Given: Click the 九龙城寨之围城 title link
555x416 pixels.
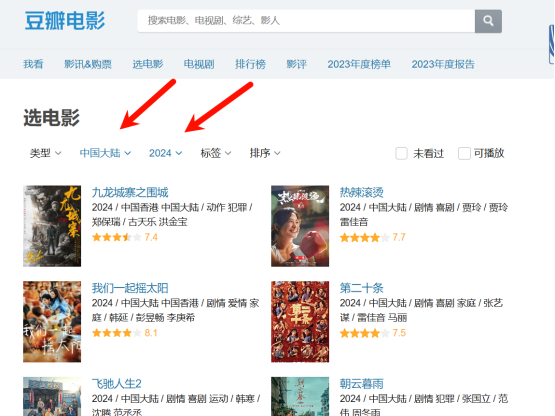Looking at the screenshot, I should [130, 192].
